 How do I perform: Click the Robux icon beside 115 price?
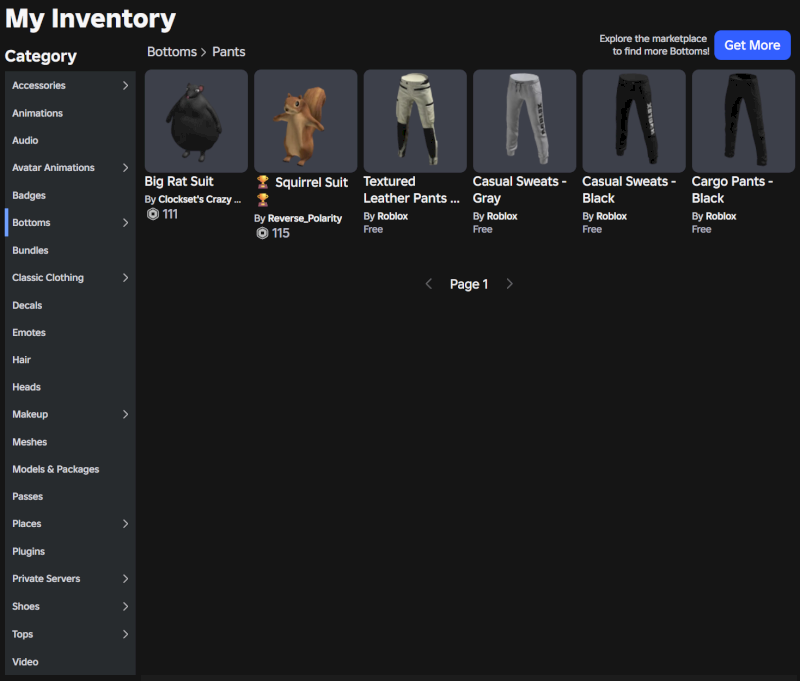(x=262, y=233)
